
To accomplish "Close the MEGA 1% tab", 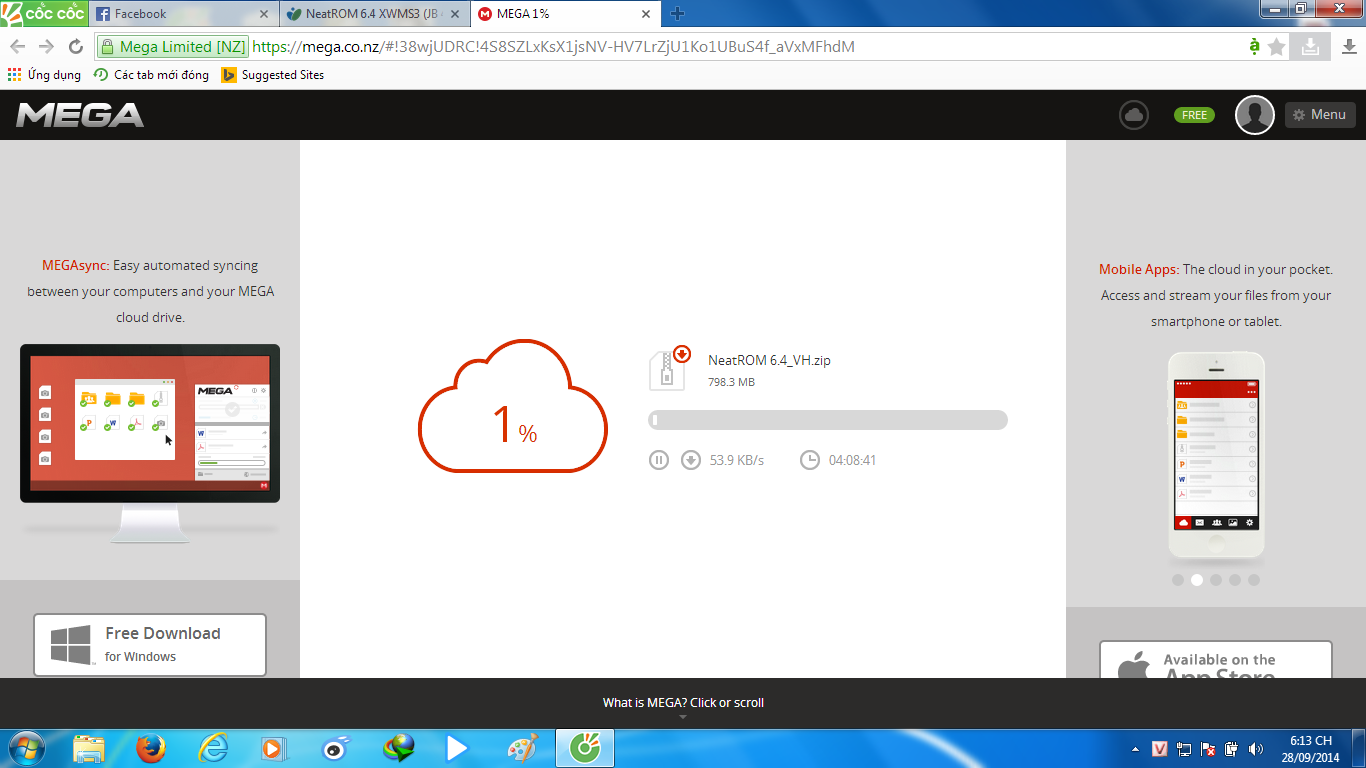I will click(646, 14).
